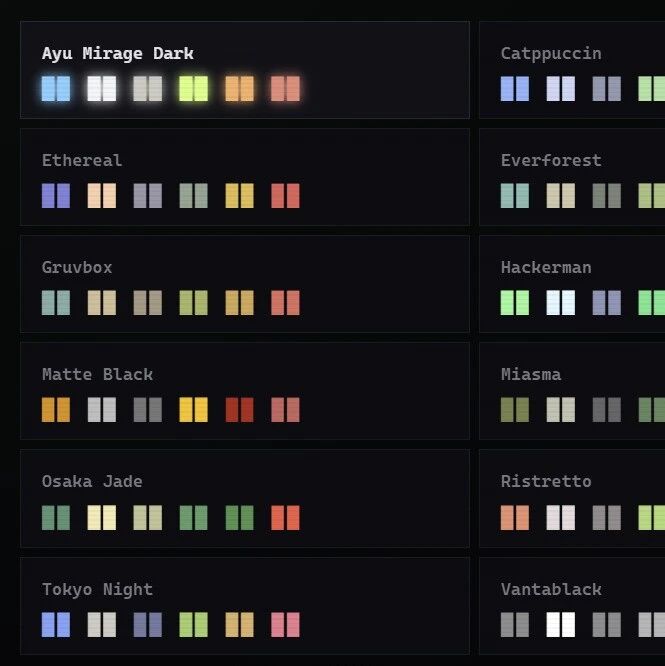The height and width of the screenshot is (666, 665).
Task: Select the gray swatch in Ristretto
Action: pyautogui.click(x=607, y=518)
